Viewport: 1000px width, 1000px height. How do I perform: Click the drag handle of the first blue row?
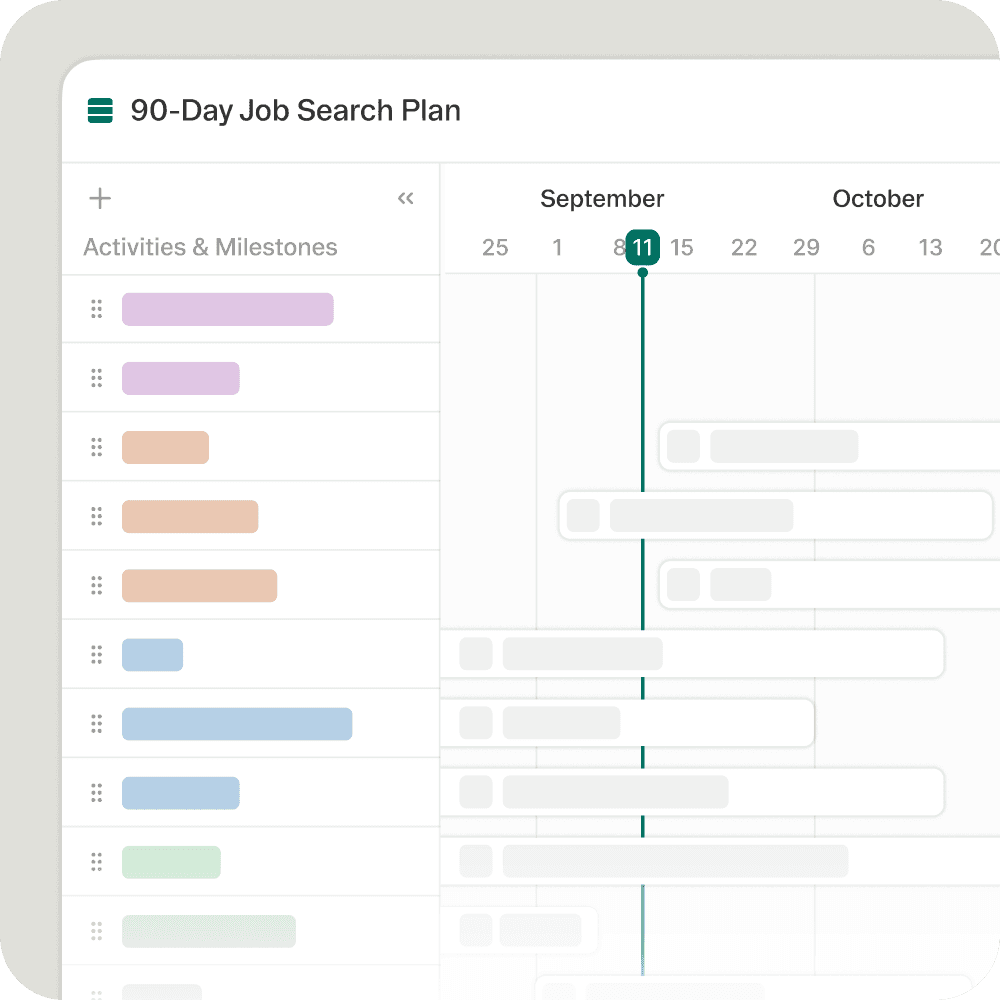tap(97, 655)
